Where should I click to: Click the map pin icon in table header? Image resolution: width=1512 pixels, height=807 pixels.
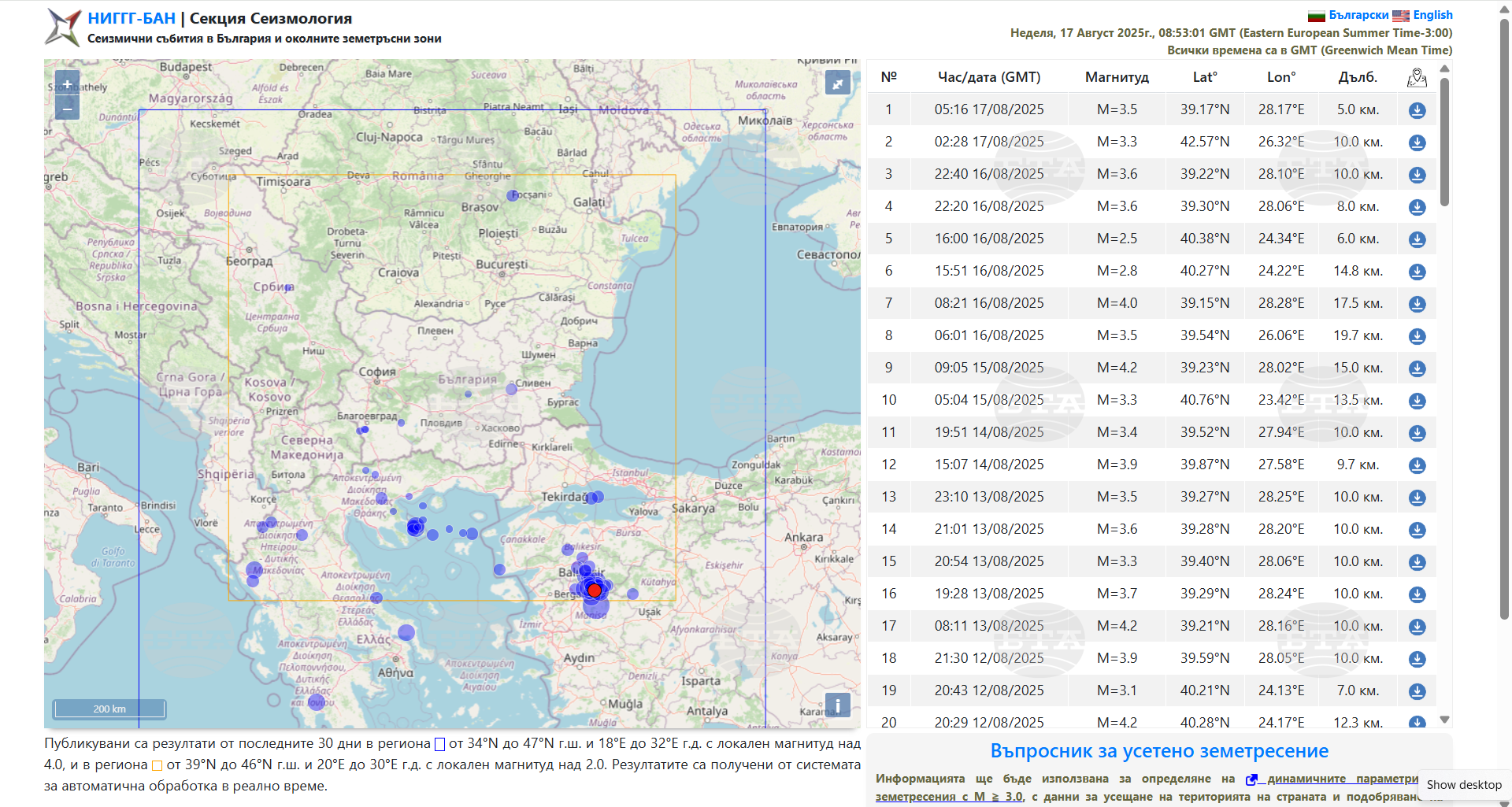tap(1417, 77)
